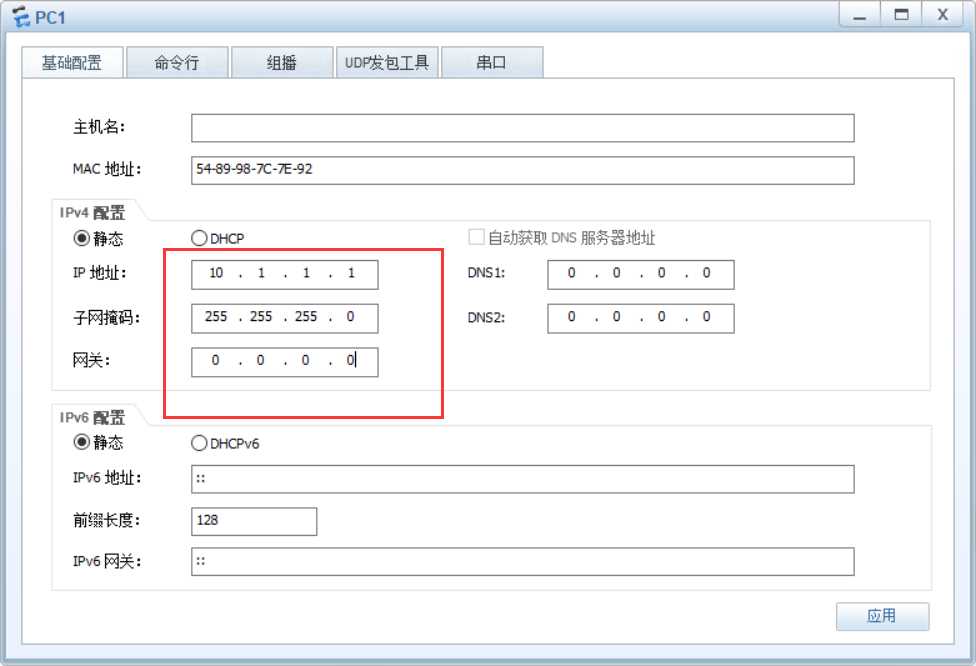Switch to the 基础配置 tab
976x666 pixels.
pyautogui.click(x=72, y=63)
